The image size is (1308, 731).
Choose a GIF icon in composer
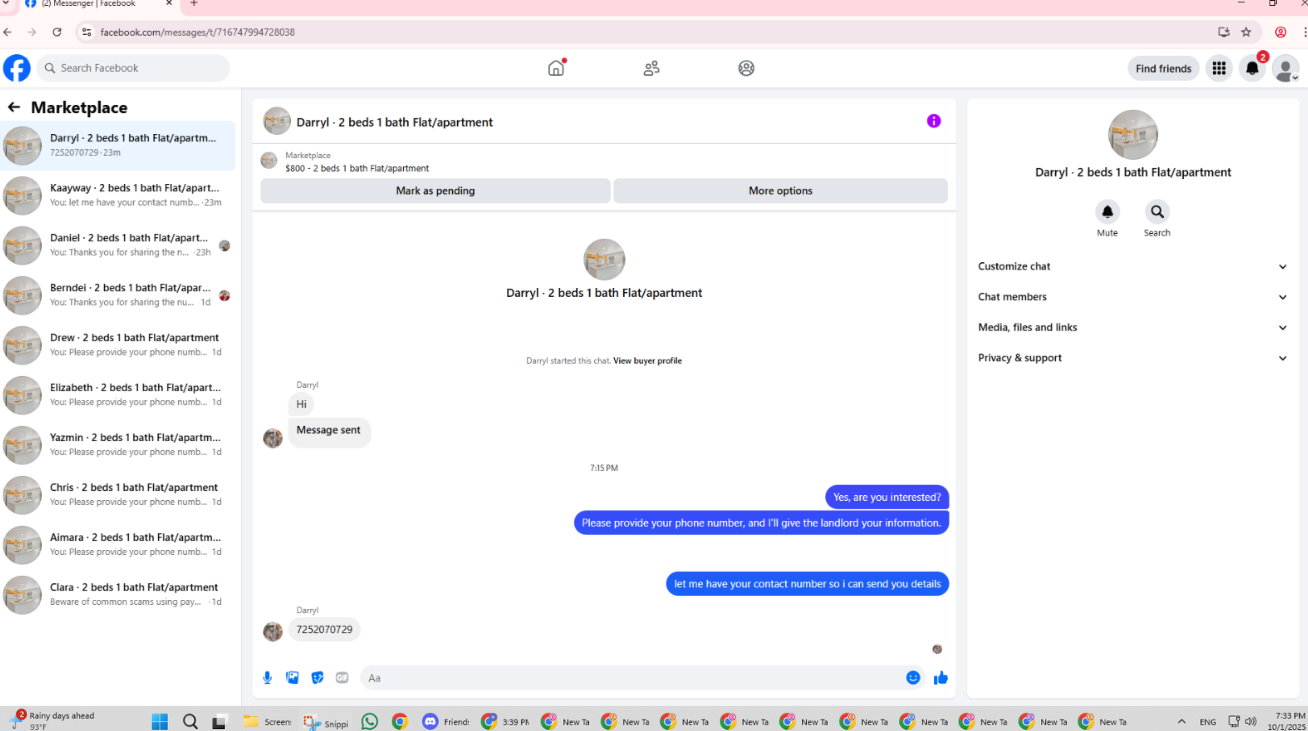point(342,678)
